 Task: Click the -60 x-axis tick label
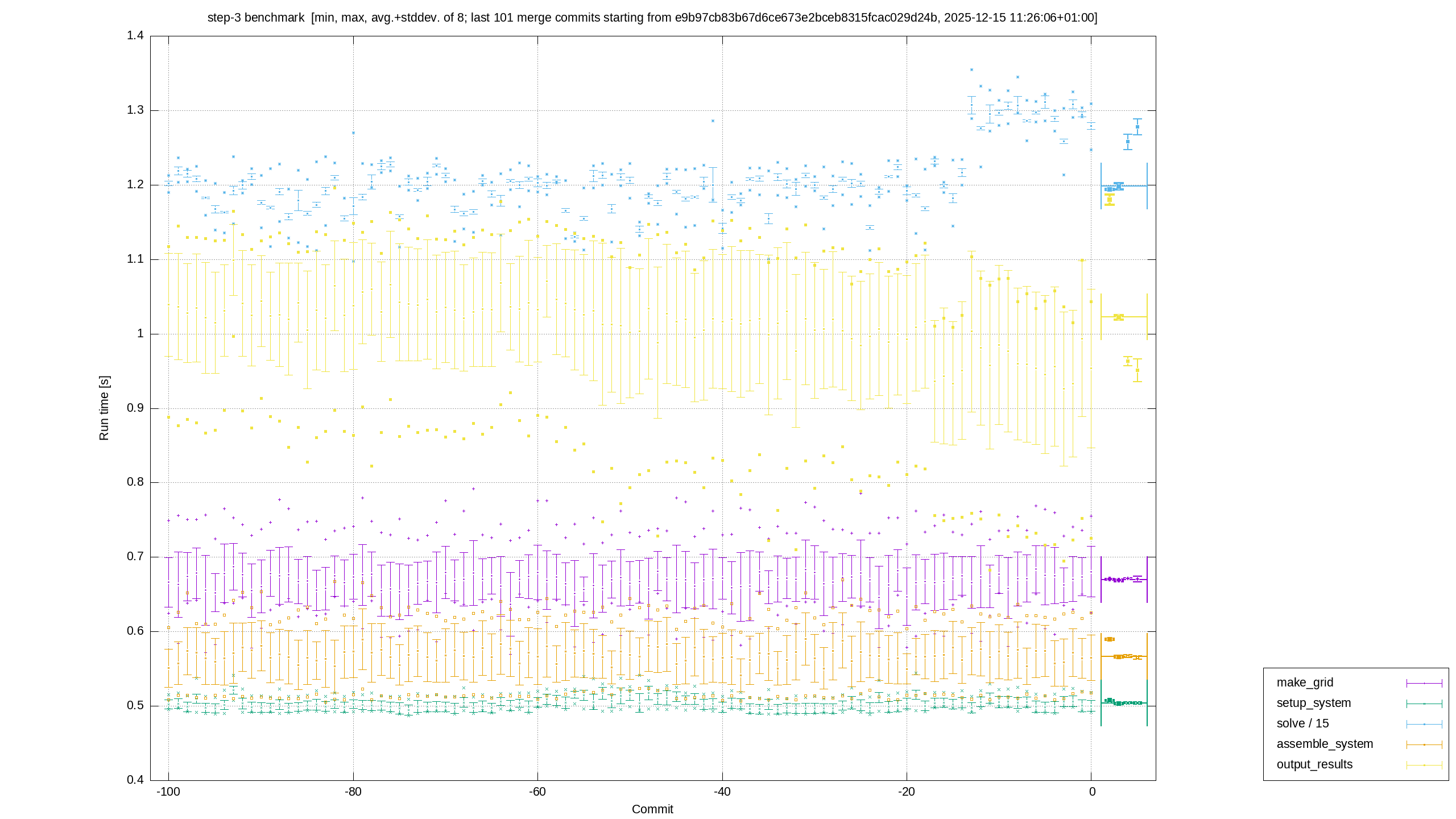coord(537,792)
